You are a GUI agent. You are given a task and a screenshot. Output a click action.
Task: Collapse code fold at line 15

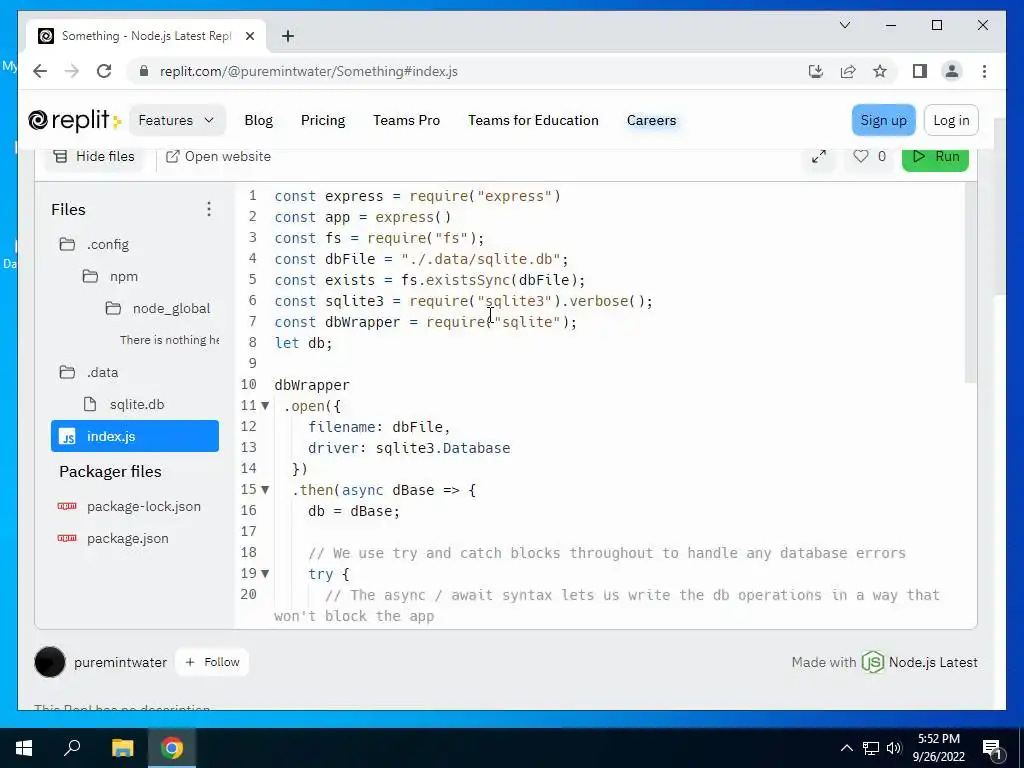(x=265, y=489)
